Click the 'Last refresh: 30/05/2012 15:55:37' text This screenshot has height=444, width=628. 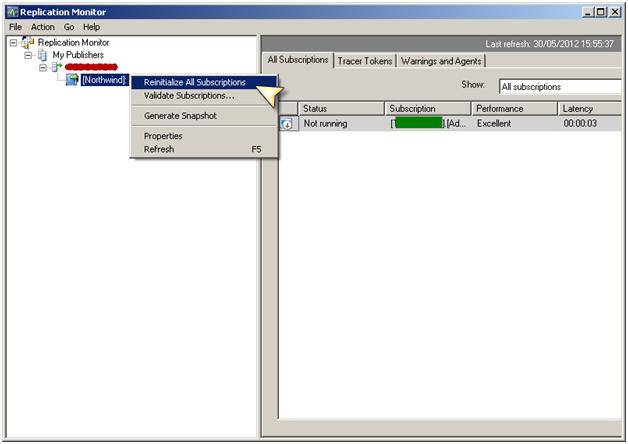point(550,44)
